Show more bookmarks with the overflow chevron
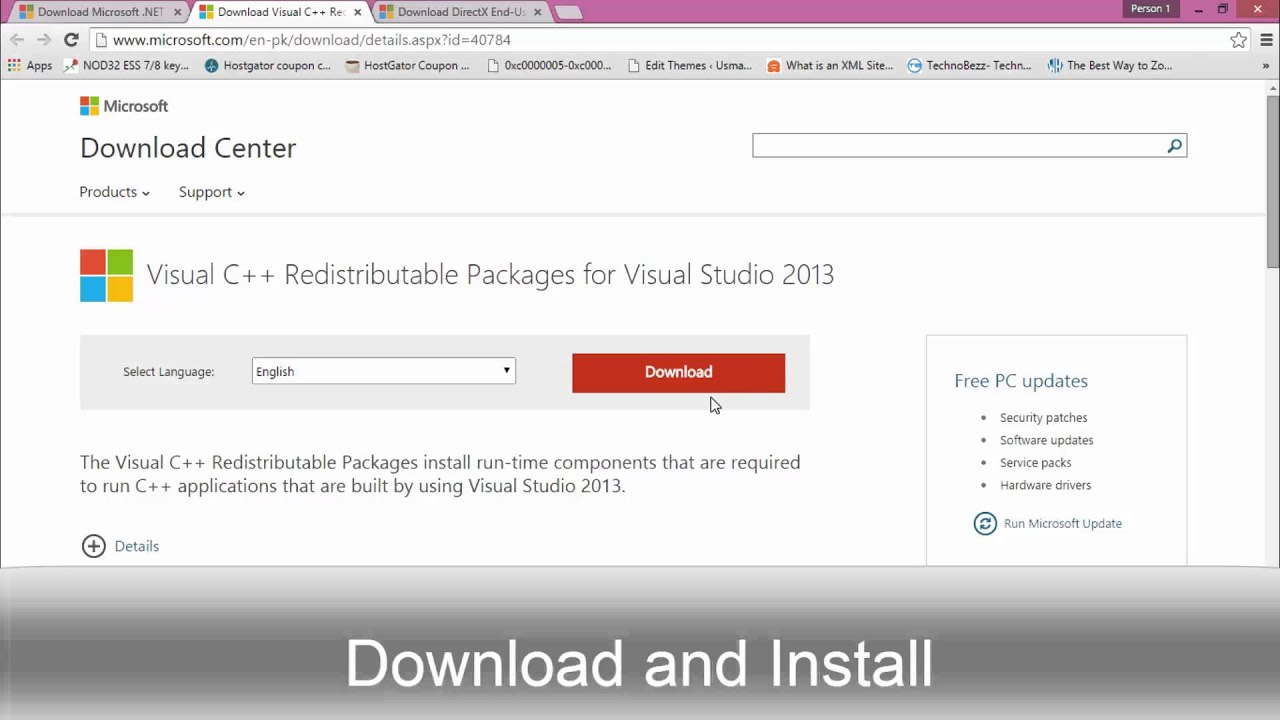 (x=1266, y=66)
